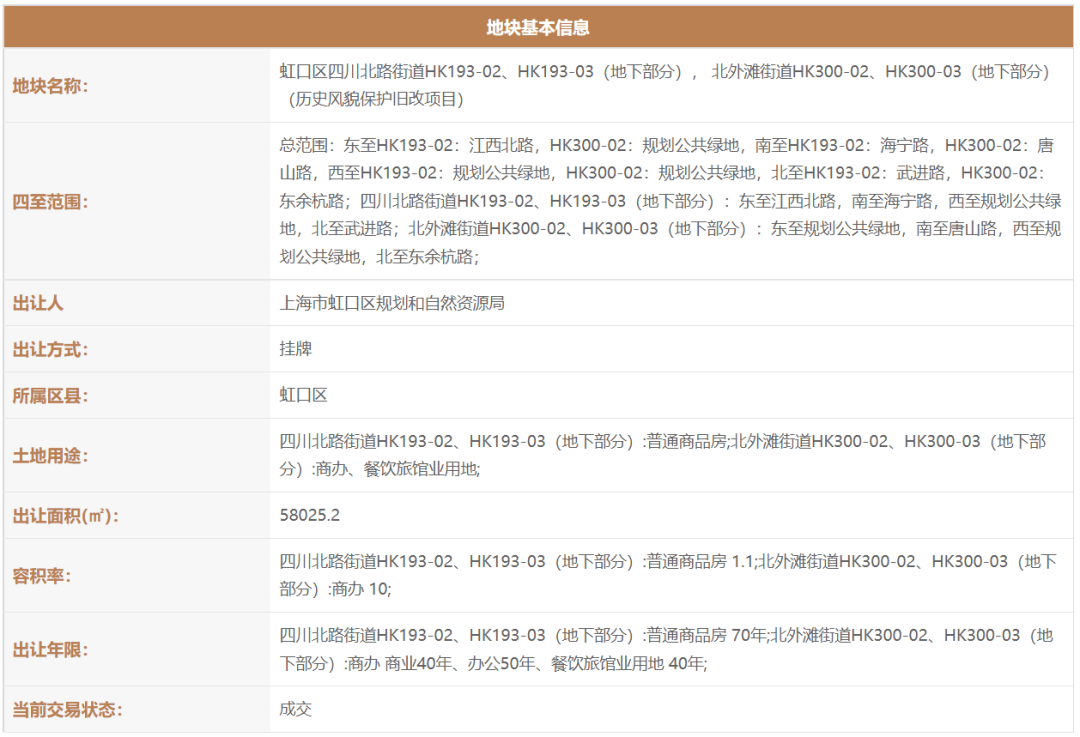
Task: Click the 地块基本信息 table header
Action: (x=538, y=28)
